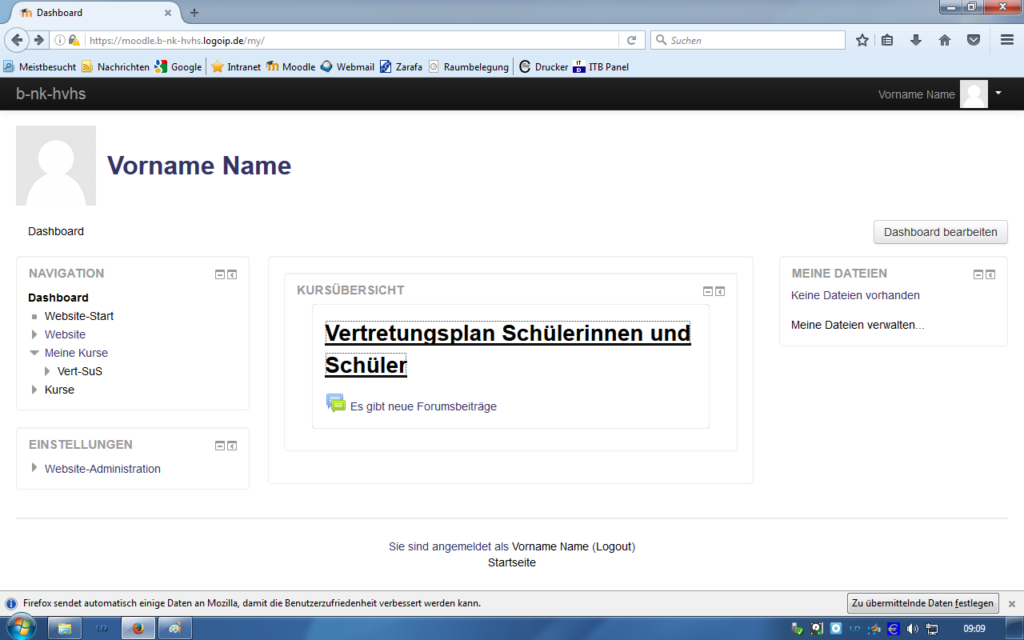Open the Windows Start menu

click(20, 627)
